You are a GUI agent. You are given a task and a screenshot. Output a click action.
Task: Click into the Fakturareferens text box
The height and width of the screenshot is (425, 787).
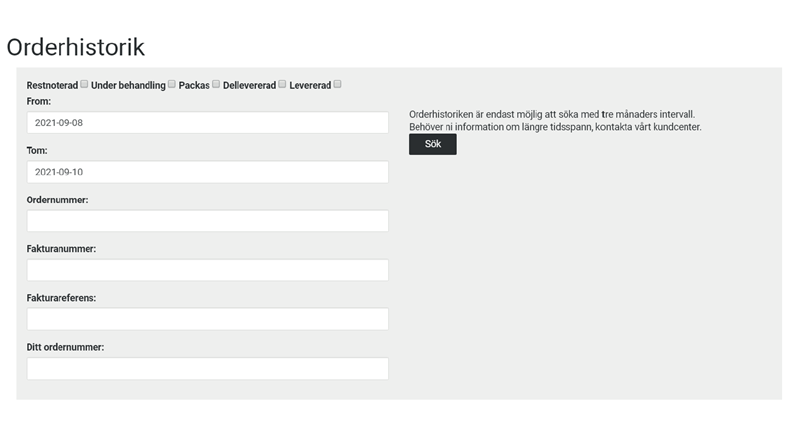[x=207, y=319]
